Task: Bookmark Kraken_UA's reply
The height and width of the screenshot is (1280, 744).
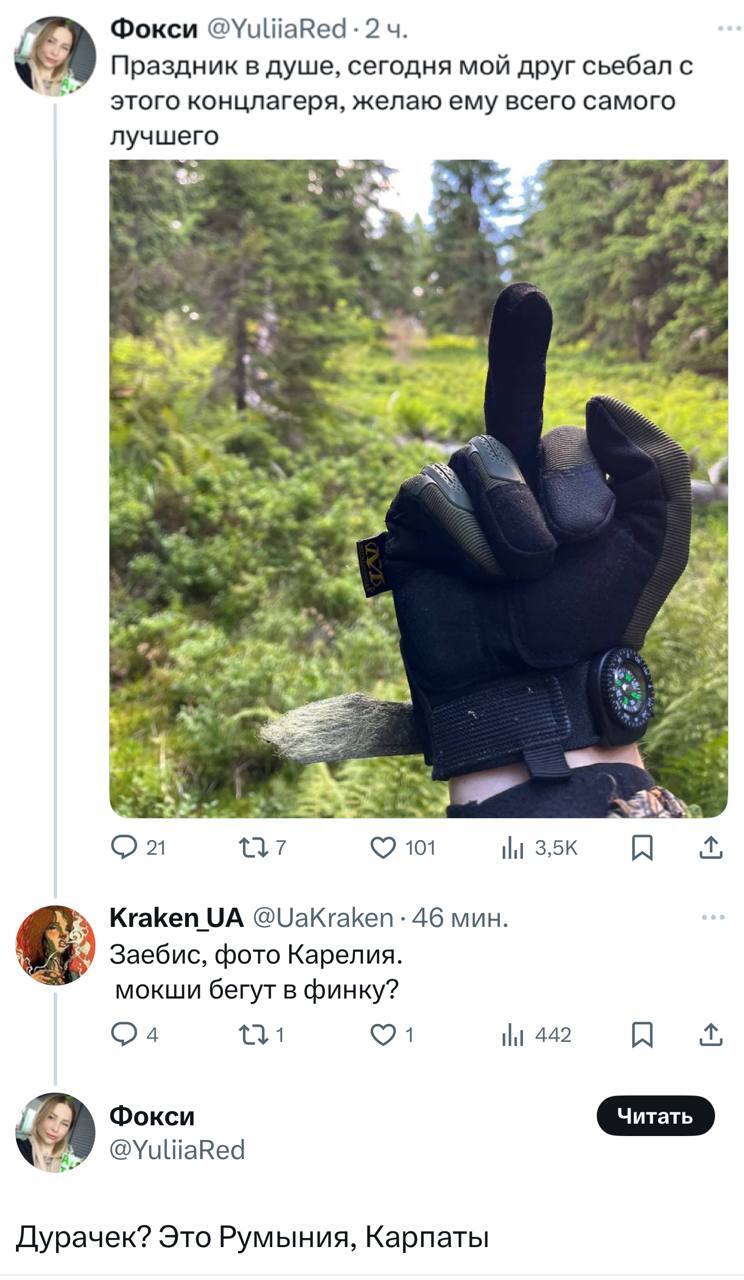Action: (643, 1035)
